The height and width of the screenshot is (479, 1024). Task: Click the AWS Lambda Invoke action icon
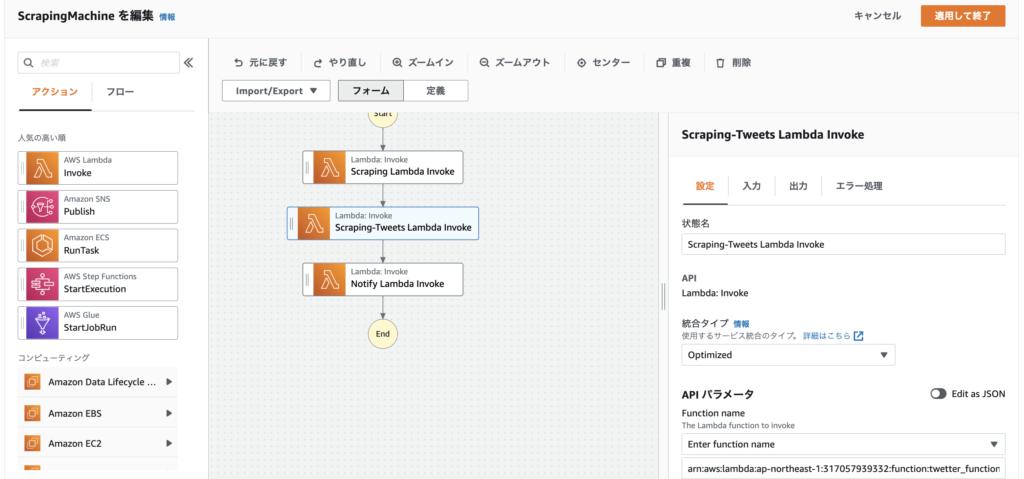pos(42,168)
